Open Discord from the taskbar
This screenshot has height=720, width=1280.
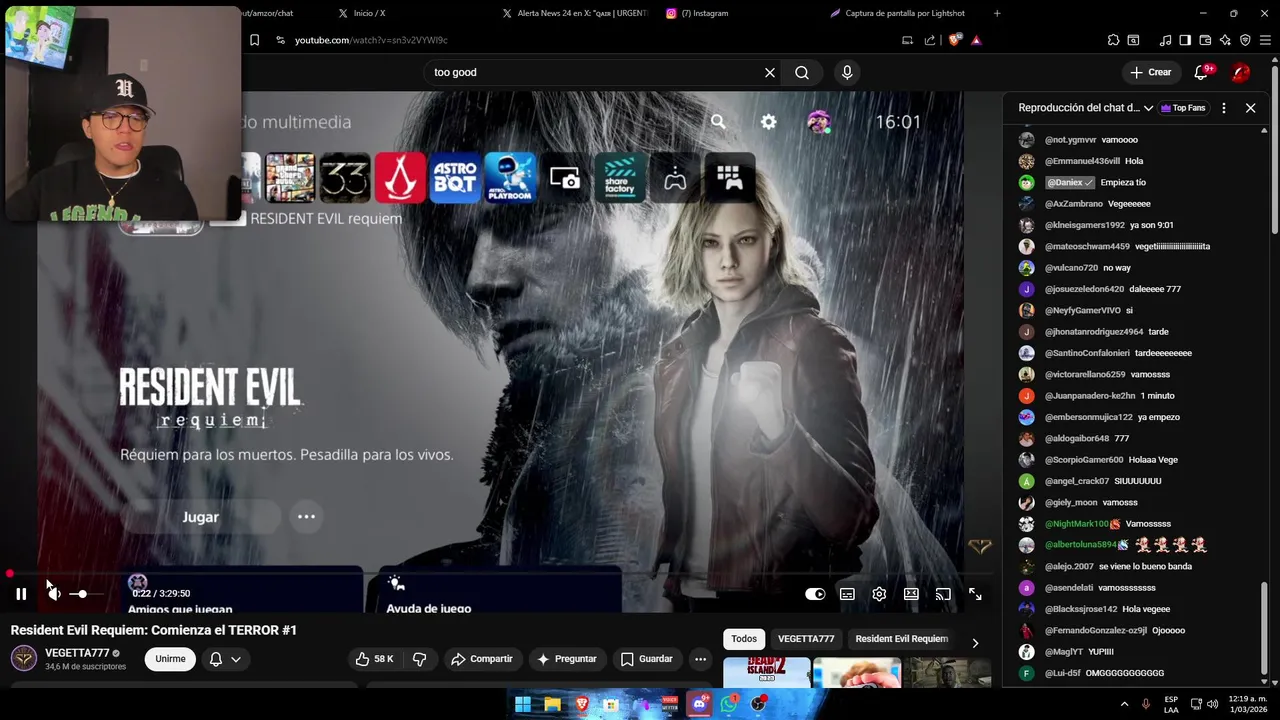click(700, 704)
